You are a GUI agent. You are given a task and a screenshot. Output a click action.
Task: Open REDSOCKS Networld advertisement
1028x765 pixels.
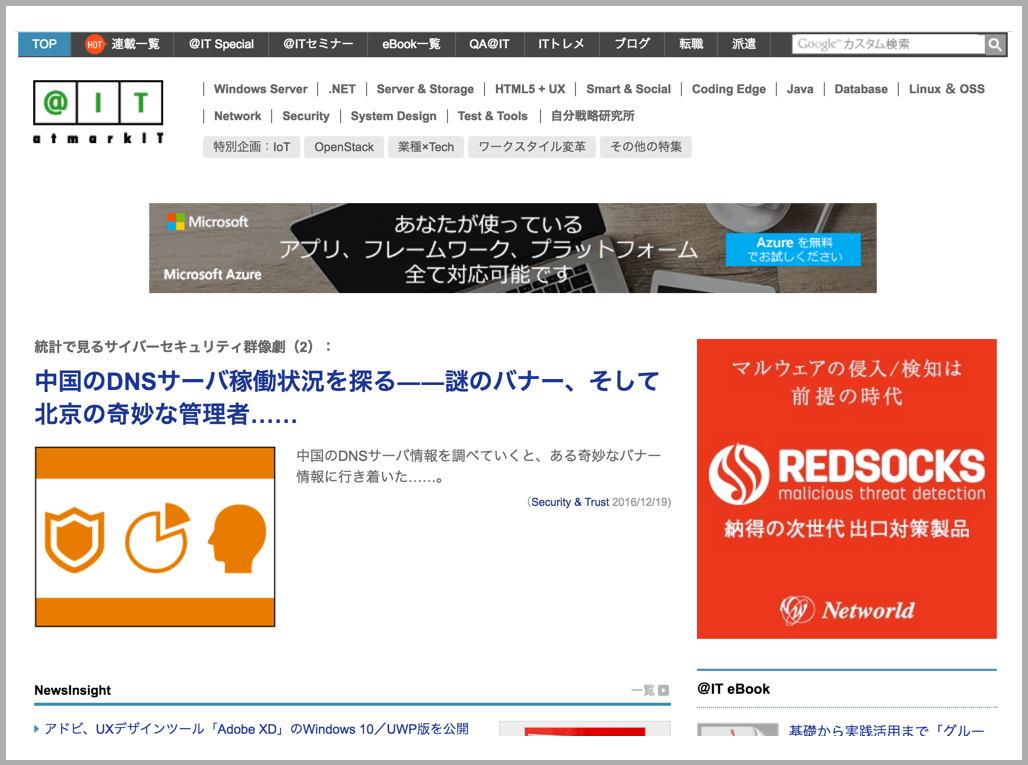846,488
